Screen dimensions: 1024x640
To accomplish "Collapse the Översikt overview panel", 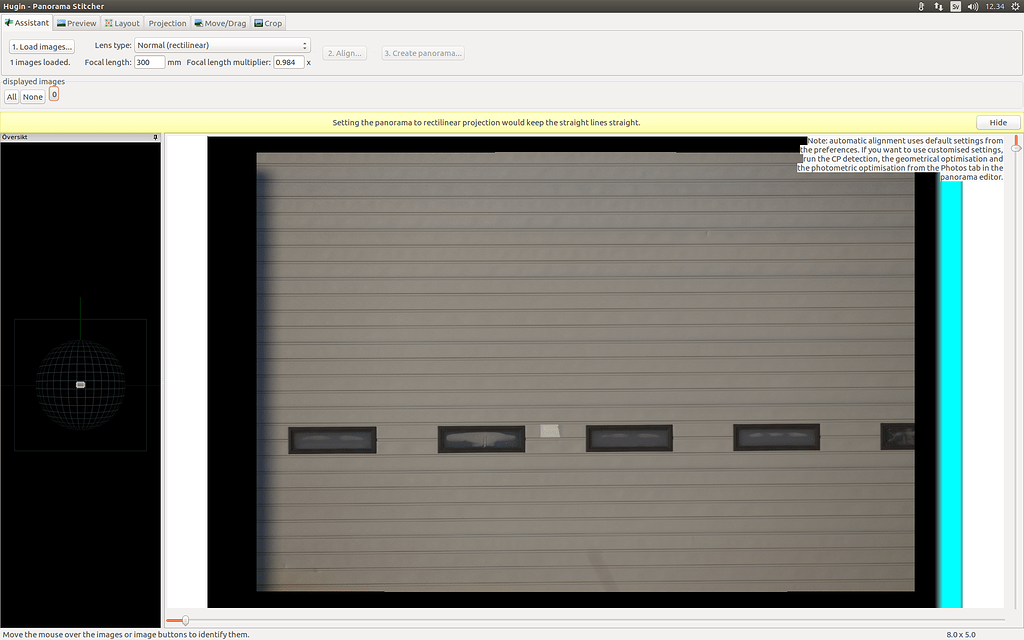I will 153,137.
